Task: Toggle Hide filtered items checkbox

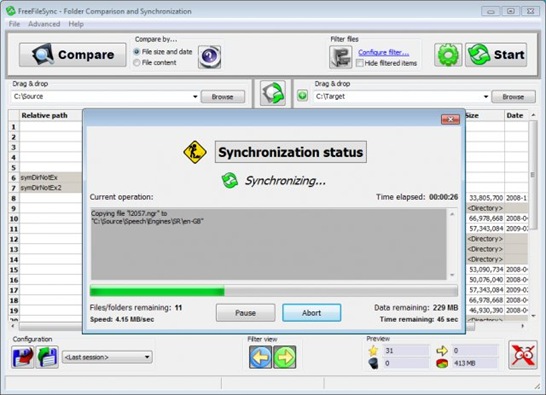Action: (x=360, y=63)
